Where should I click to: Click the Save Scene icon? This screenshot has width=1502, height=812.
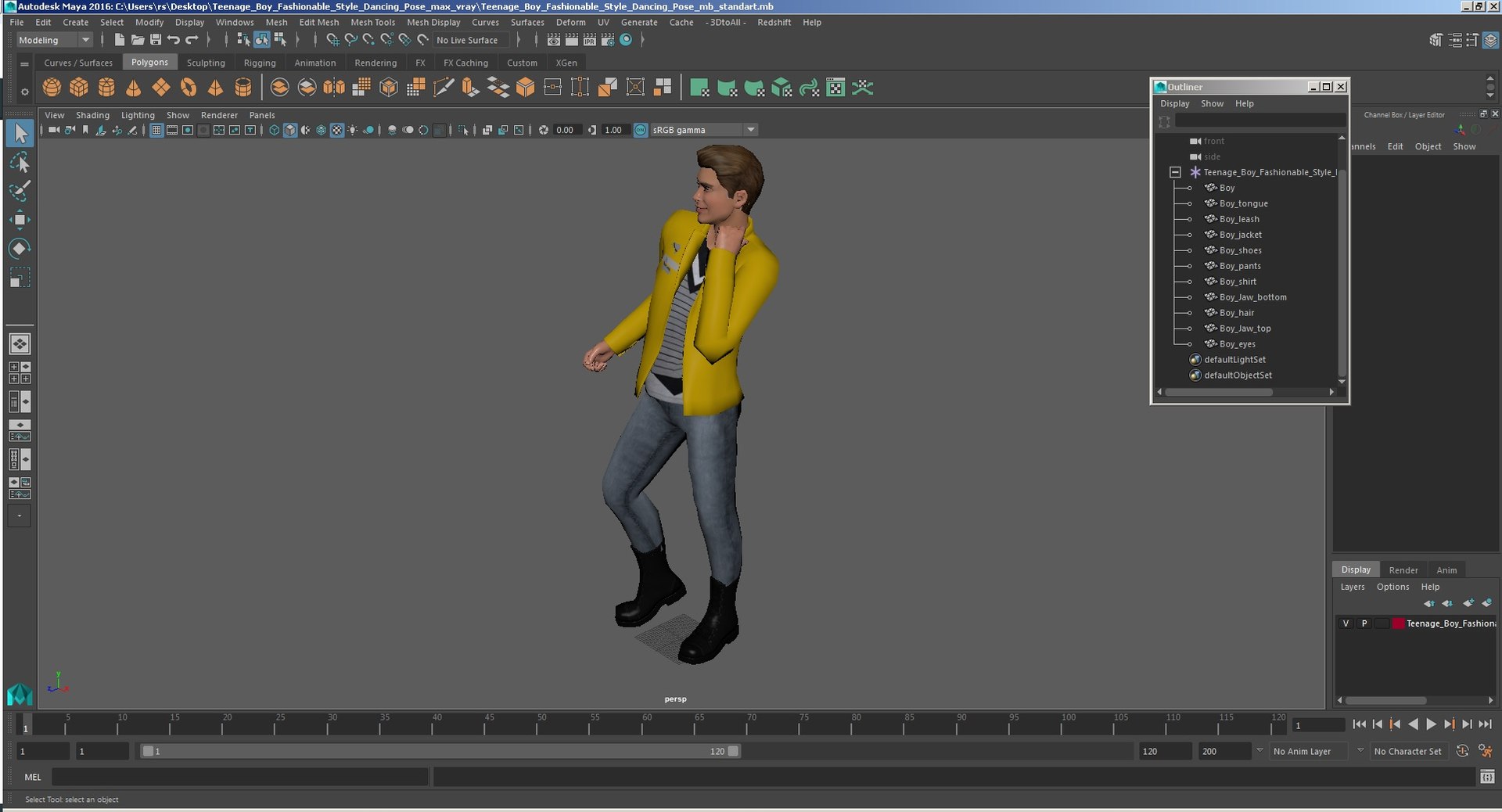[155, 40]
